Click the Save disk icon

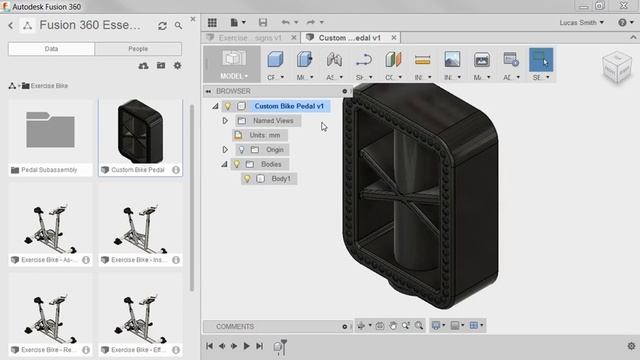tap(263, 22)
